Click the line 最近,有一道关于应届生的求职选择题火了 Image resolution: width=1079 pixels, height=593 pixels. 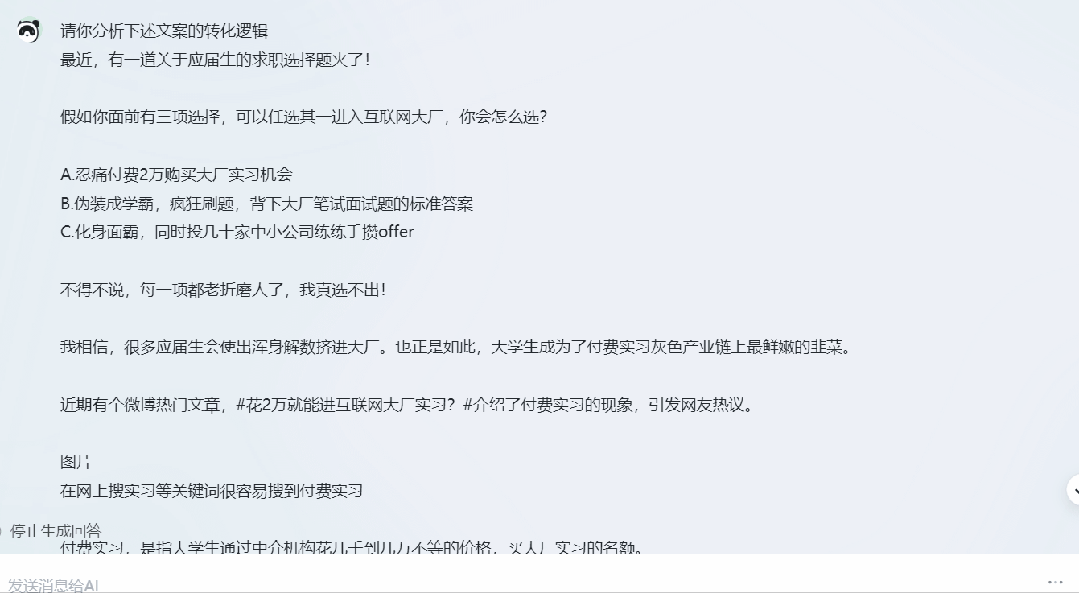coord(215,60)
